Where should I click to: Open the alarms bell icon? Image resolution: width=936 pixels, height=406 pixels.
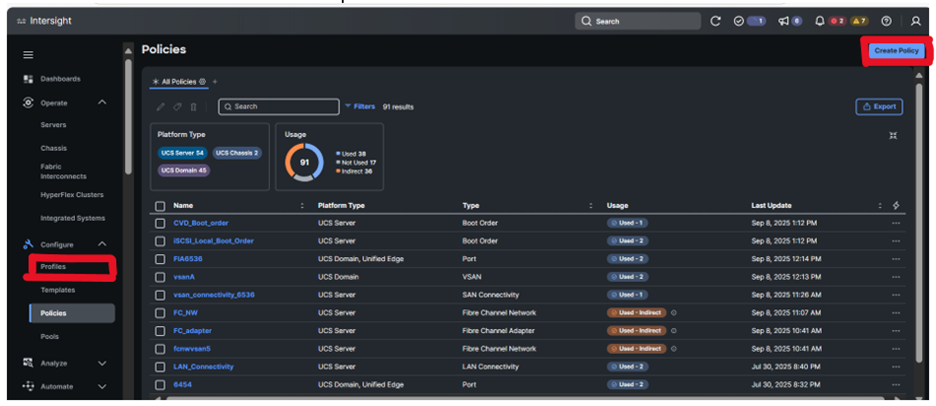coord(820,21)
